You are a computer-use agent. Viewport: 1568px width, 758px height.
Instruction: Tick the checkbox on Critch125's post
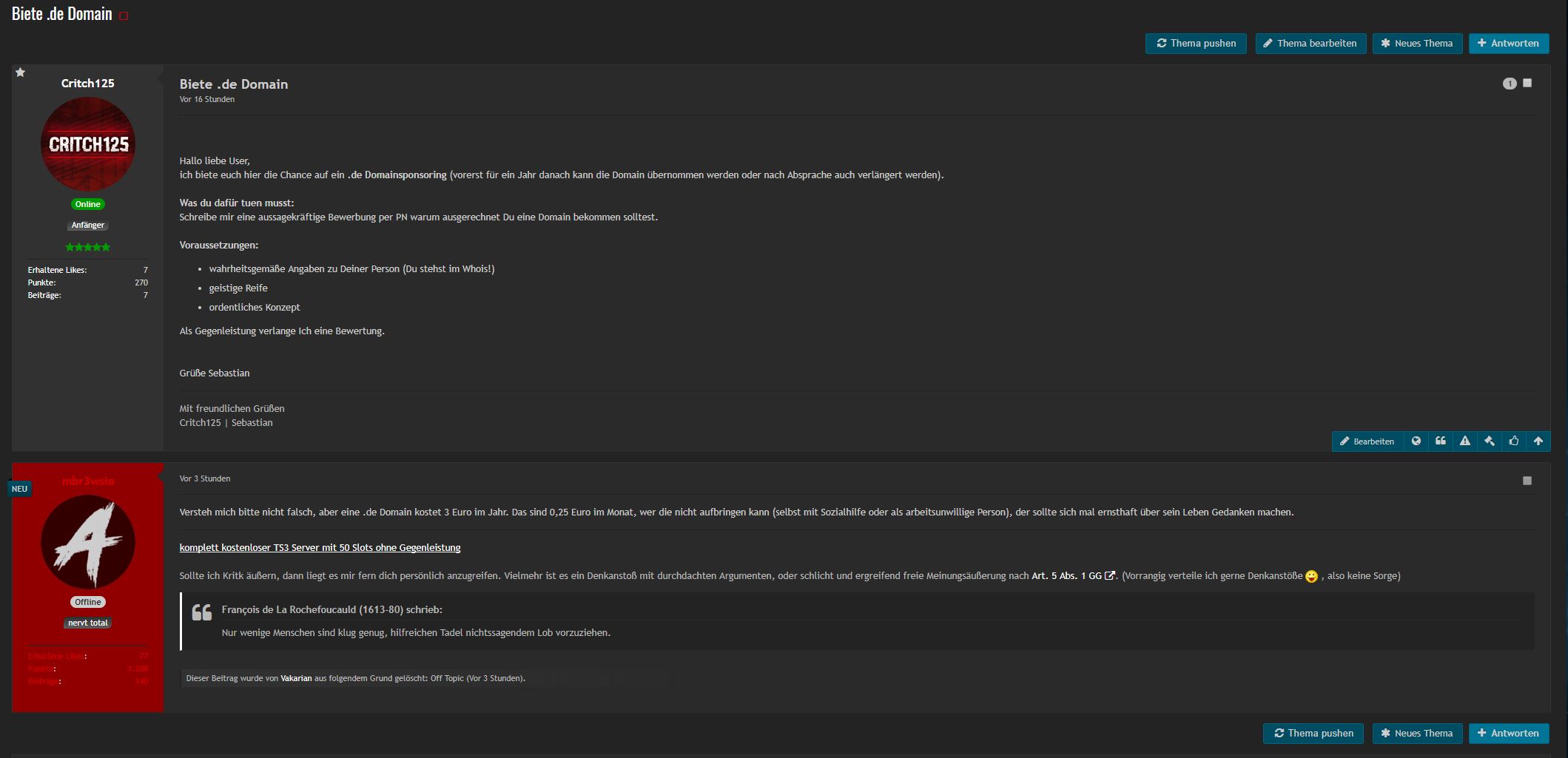[1527, 84]
